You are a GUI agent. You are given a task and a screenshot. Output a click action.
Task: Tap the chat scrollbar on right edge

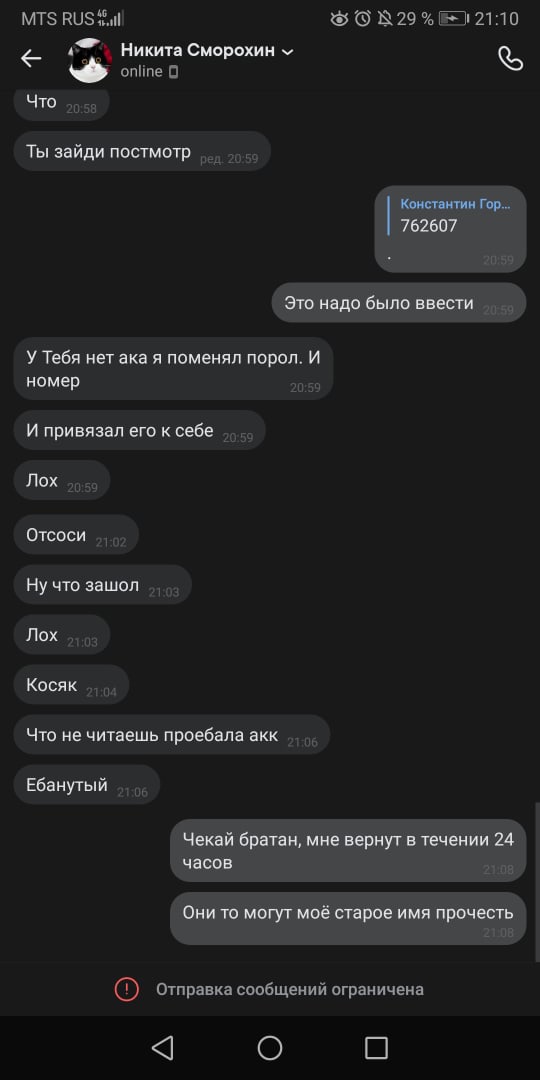point(537,882)
